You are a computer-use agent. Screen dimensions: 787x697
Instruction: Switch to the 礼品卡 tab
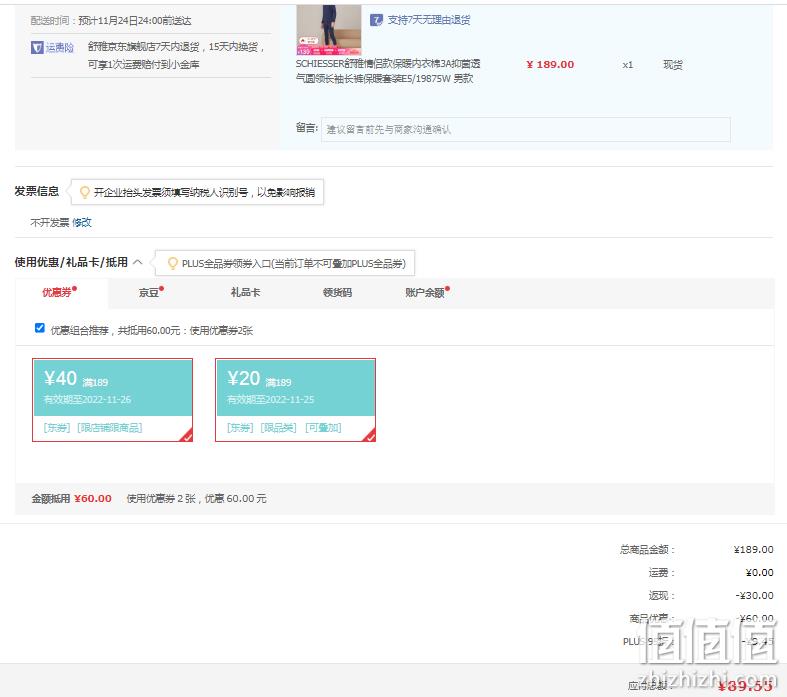[x=245, y=292]
